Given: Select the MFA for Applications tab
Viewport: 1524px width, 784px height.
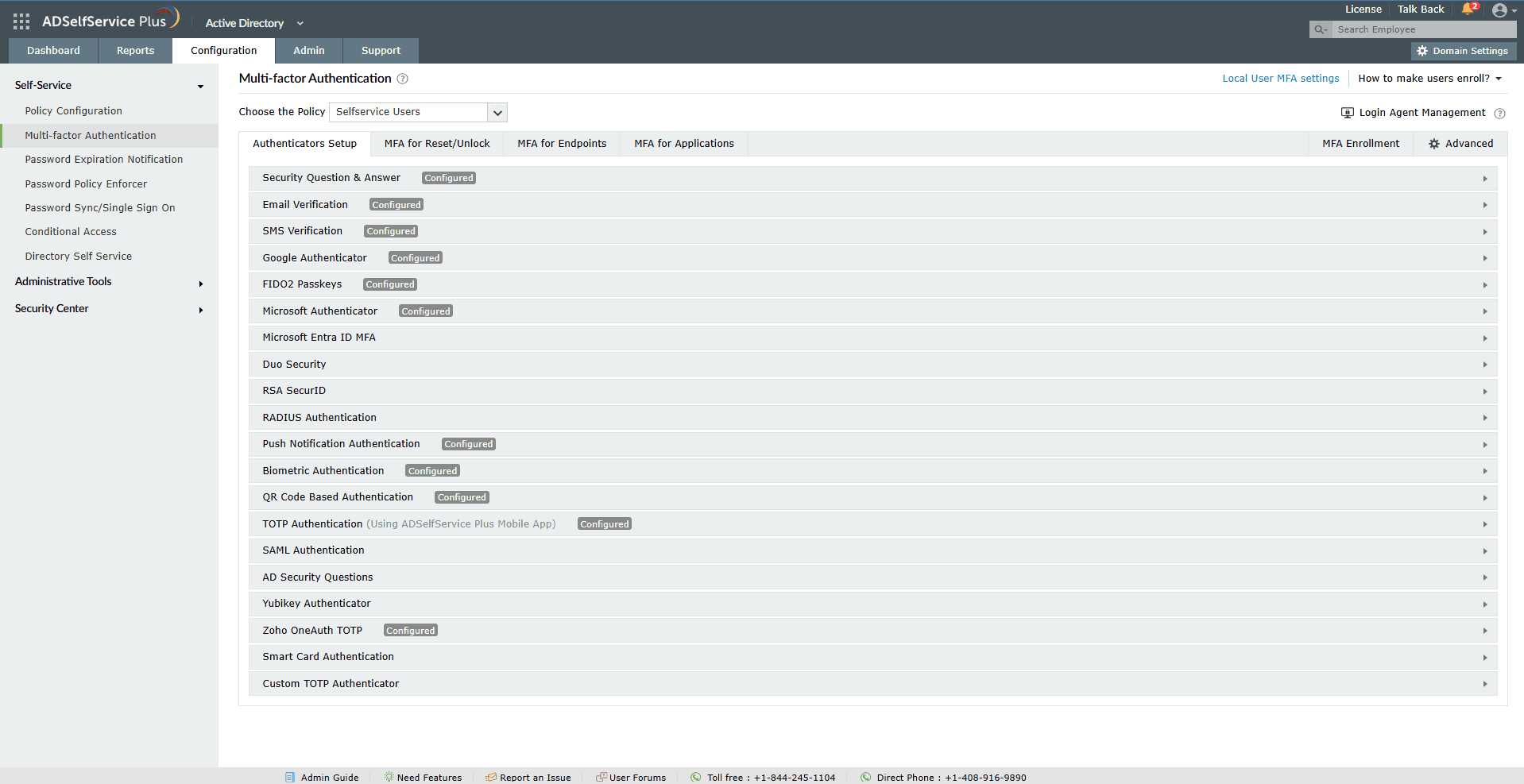Looking at the screenshot, I should pyautogui.click(x=684, y=144).
